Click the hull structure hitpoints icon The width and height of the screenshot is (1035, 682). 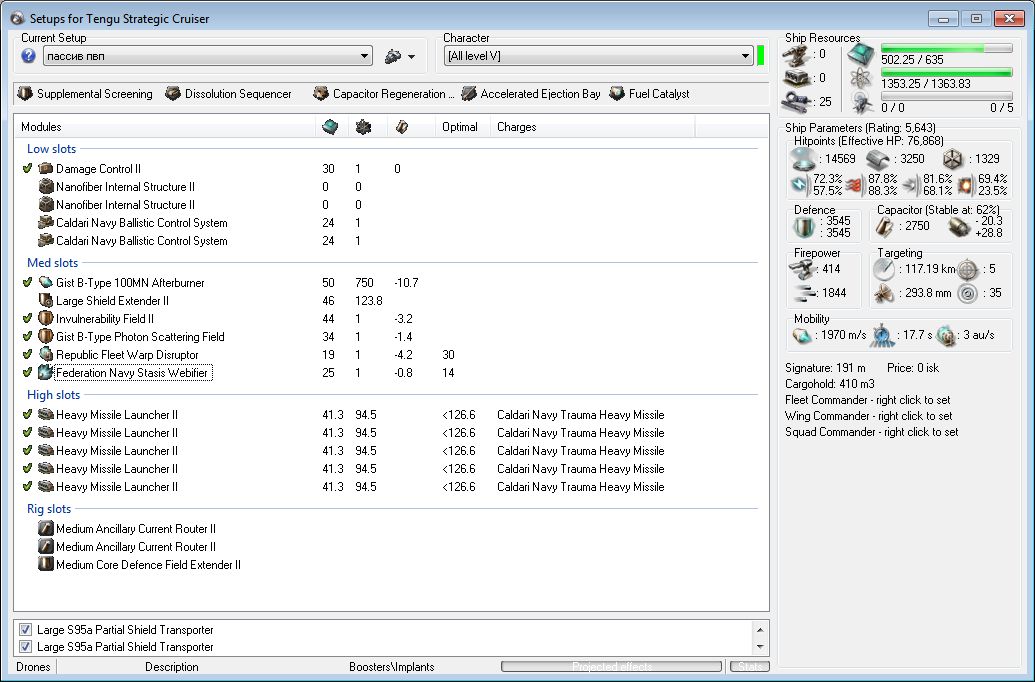click(952, 159)
